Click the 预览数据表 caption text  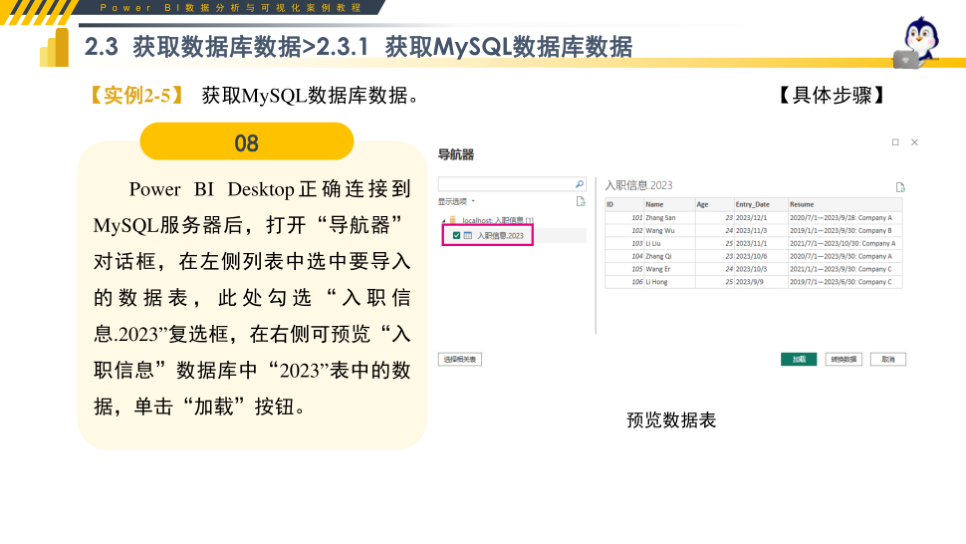pyautogui.click(x=671, y=421)
